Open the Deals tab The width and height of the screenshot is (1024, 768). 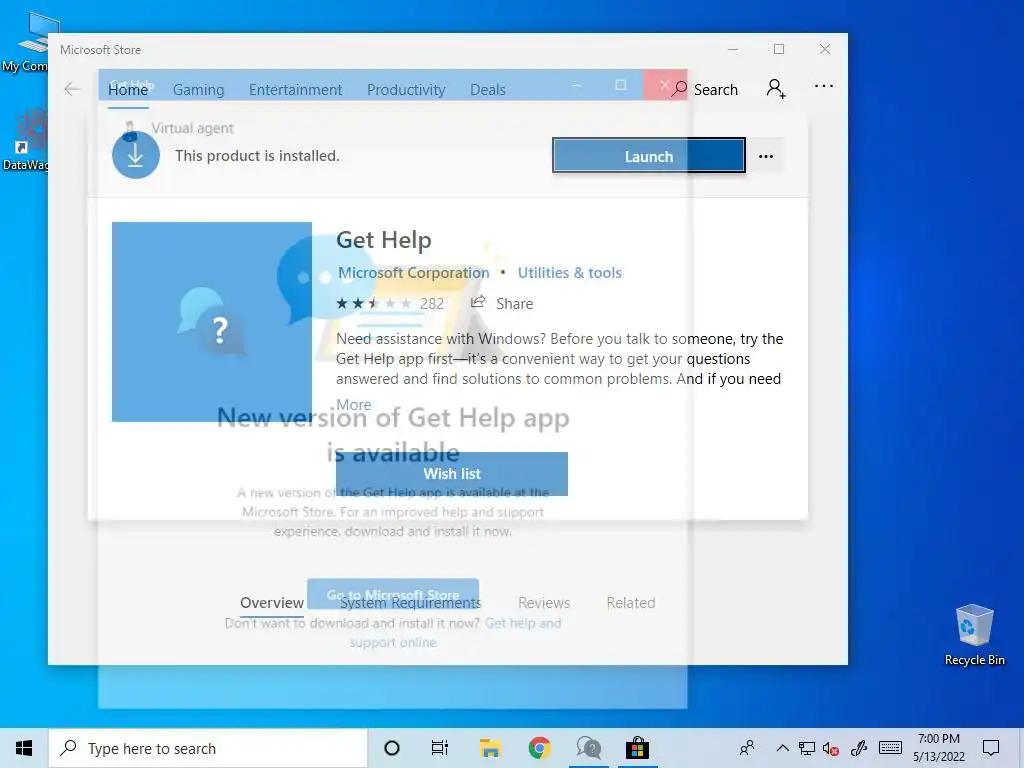[x=488, y=89]
